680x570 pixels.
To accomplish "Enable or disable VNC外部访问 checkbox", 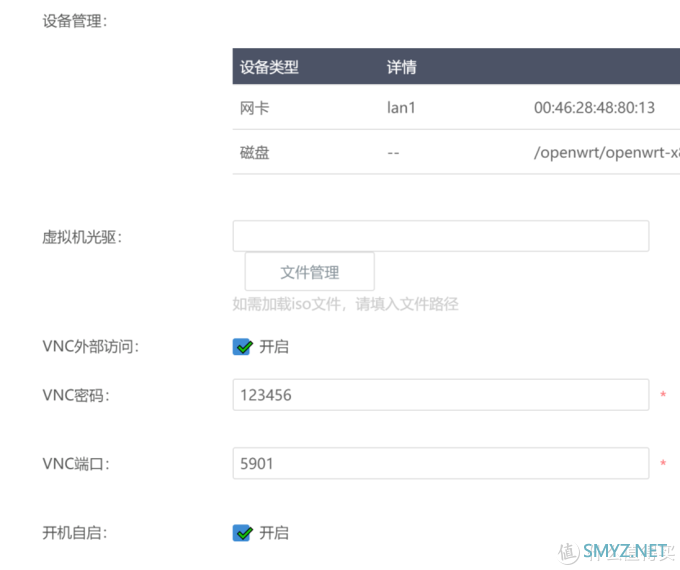I will tap(242, 347).
